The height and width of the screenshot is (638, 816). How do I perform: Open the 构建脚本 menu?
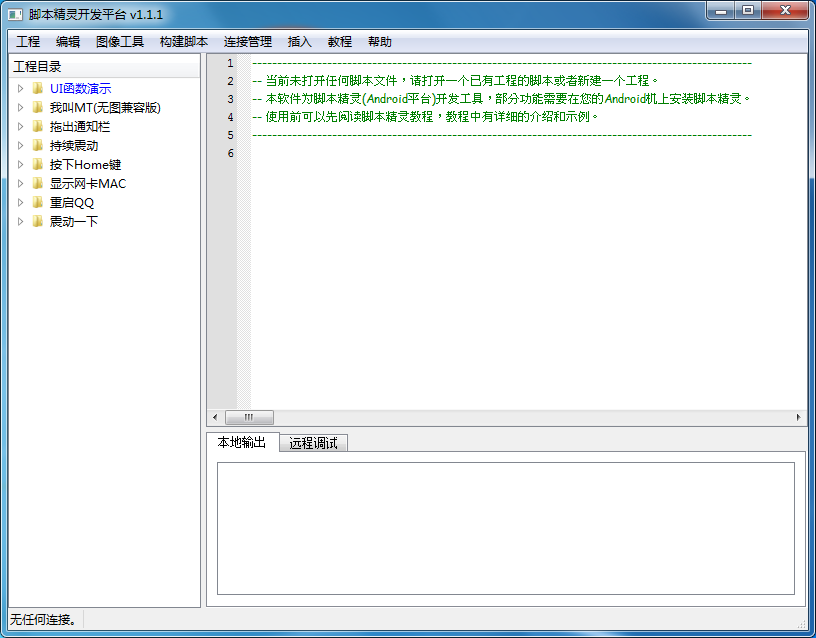(184, 42)
